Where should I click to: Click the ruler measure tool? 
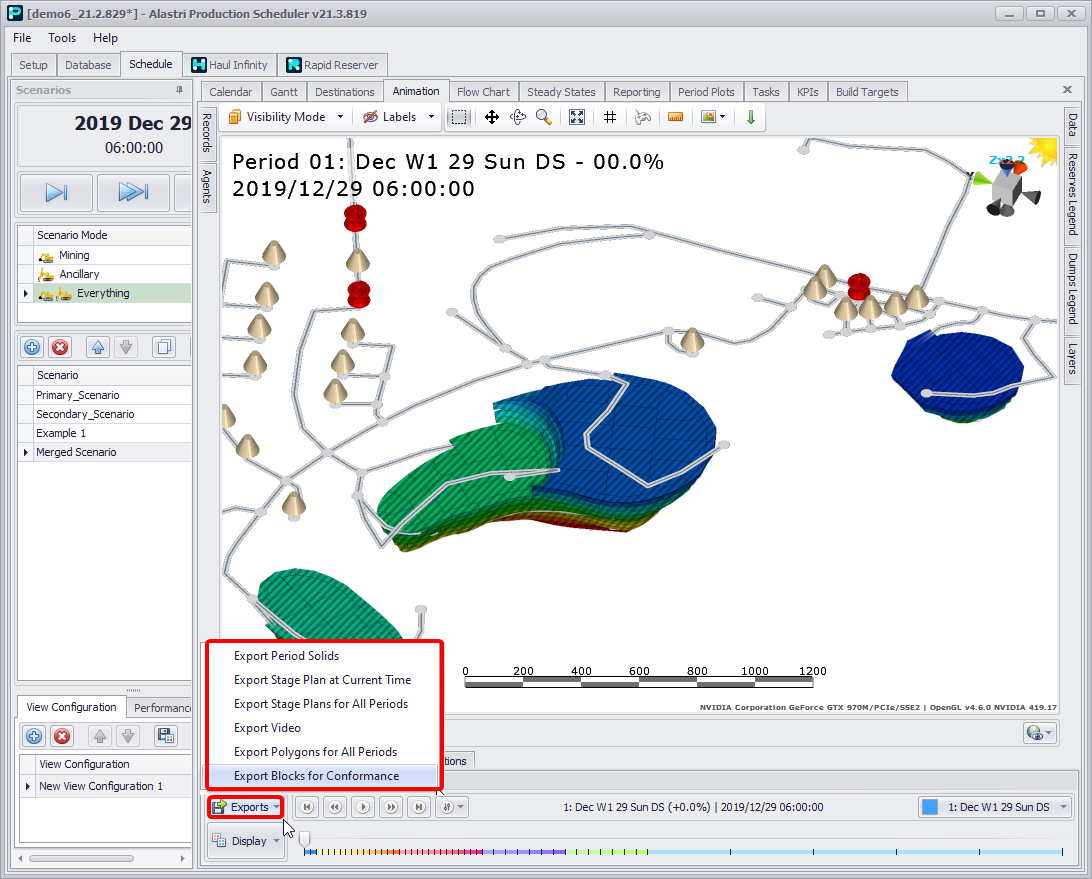click(675, 117)
